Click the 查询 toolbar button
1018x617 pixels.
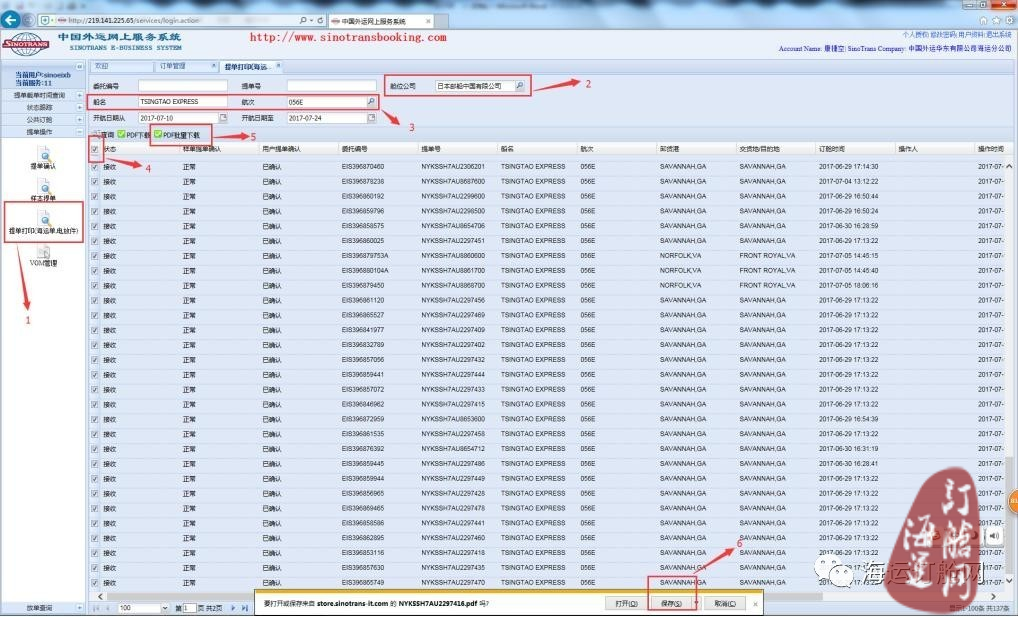[x=104, y=135]
